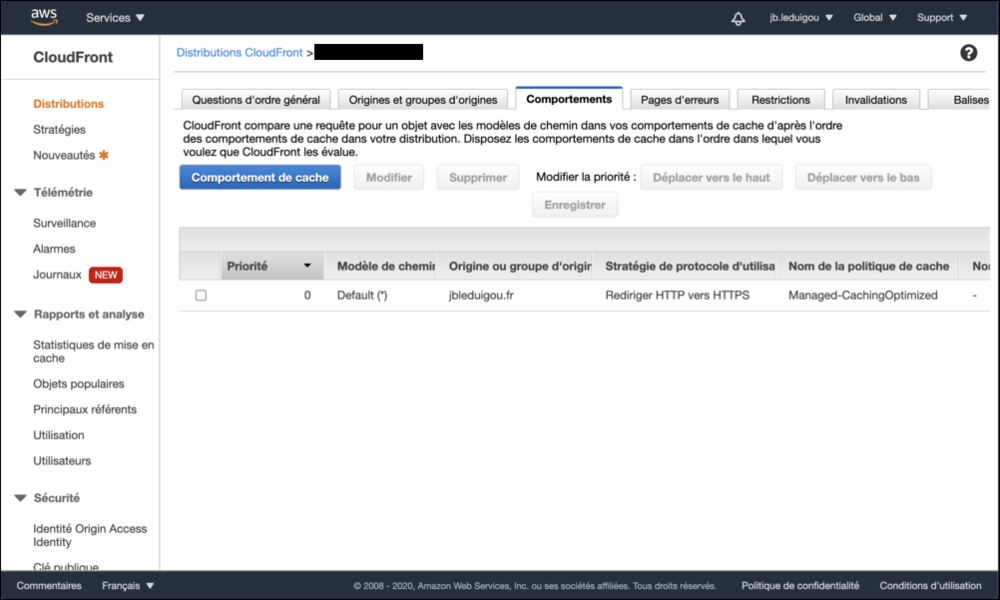Click Nom de la politique de cache header
The height and width of the screenshot is (600, 1000).
pos(869,266)
